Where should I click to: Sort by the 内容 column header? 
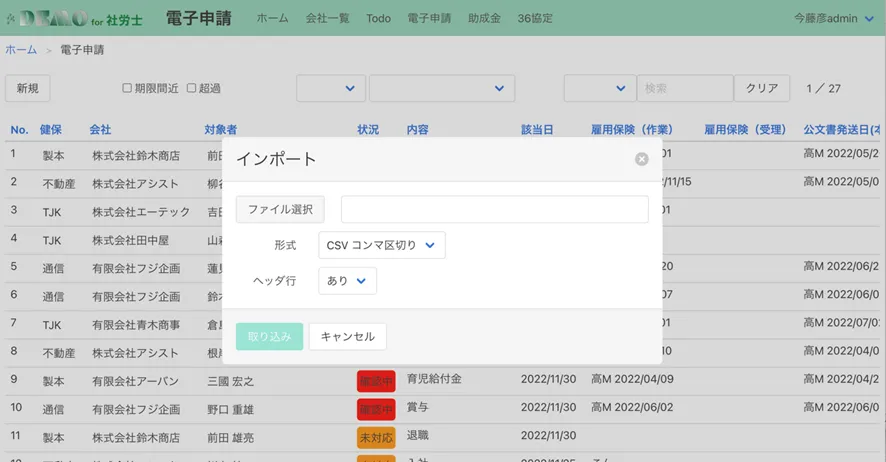418,130
